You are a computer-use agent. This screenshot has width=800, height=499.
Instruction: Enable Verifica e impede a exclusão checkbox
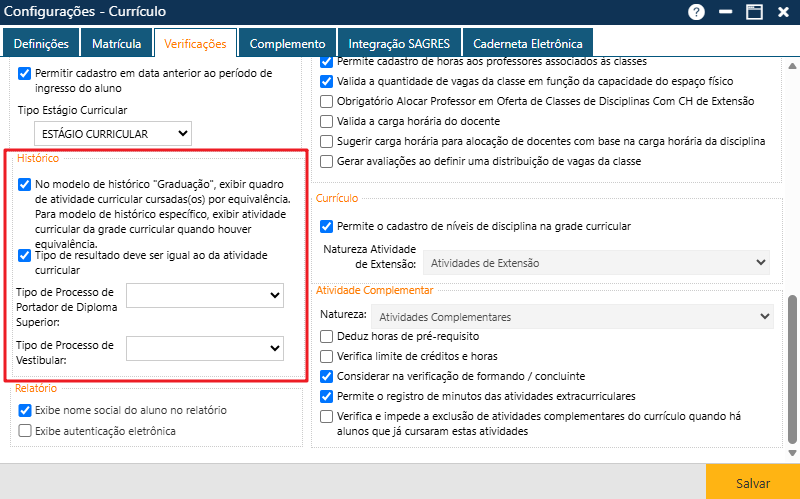point(327,416)
